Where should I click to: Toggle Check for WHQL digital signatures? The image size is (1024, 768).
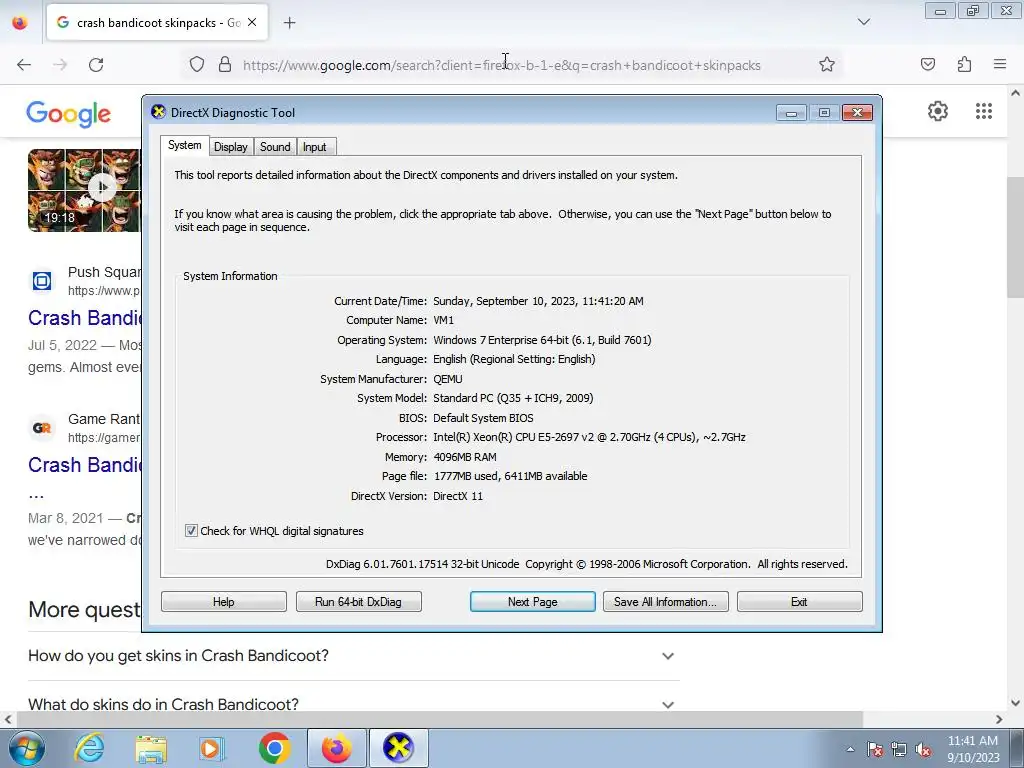tap(191, 531)
